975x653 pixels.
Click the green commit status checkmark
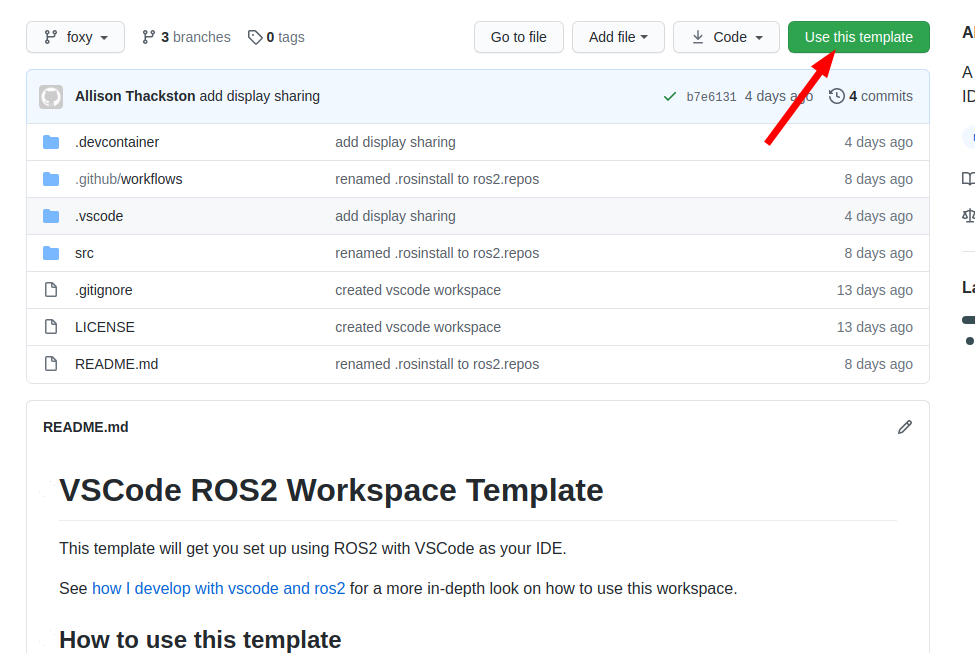click(x=670, y=97)
